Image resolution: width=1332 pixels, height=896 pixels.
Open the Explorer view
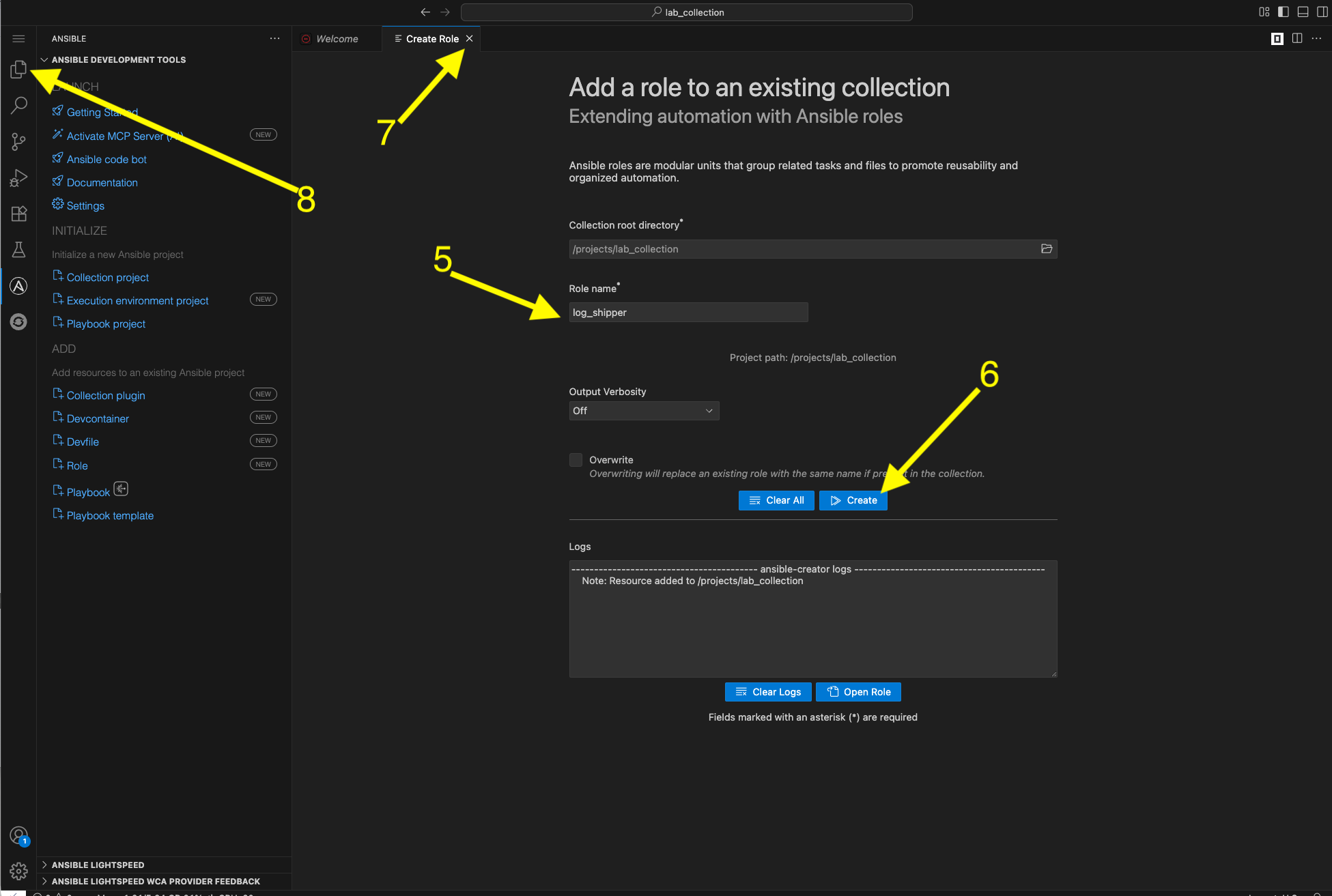[x=18, y=69]
